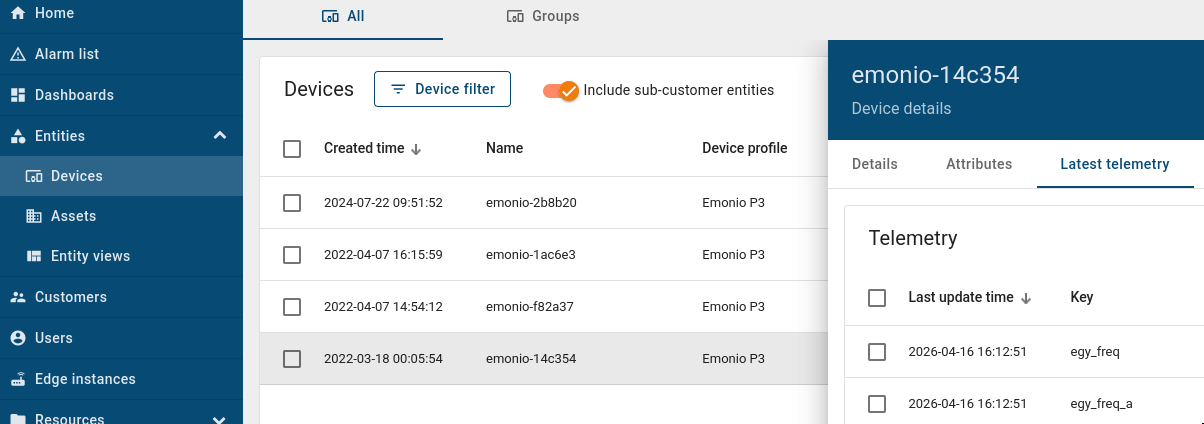Open the Device filter button
Screen dimensions: 1204x424
point(442,89)
